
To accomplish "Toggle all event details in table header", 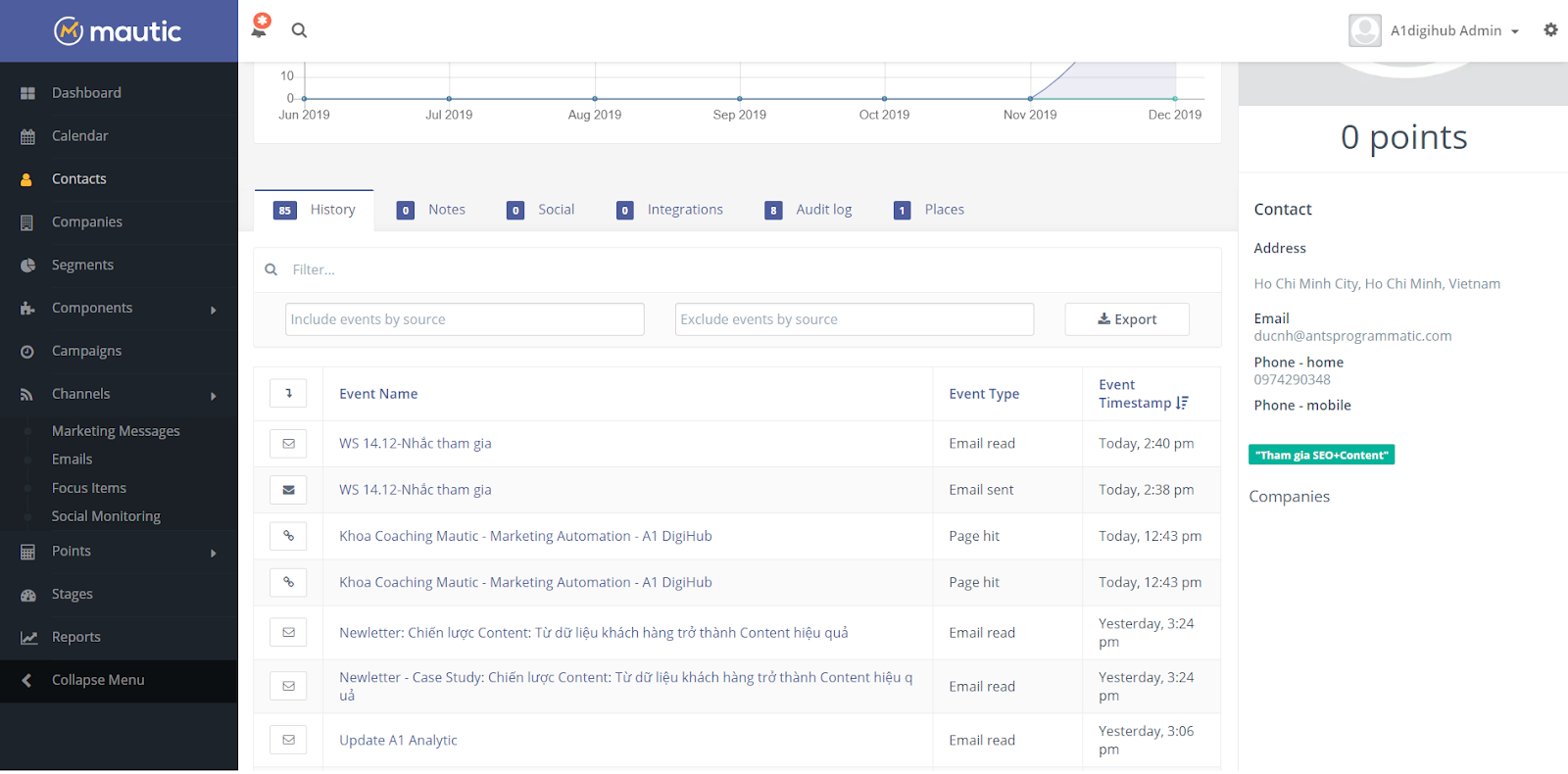I will click(x=288, y=394).
